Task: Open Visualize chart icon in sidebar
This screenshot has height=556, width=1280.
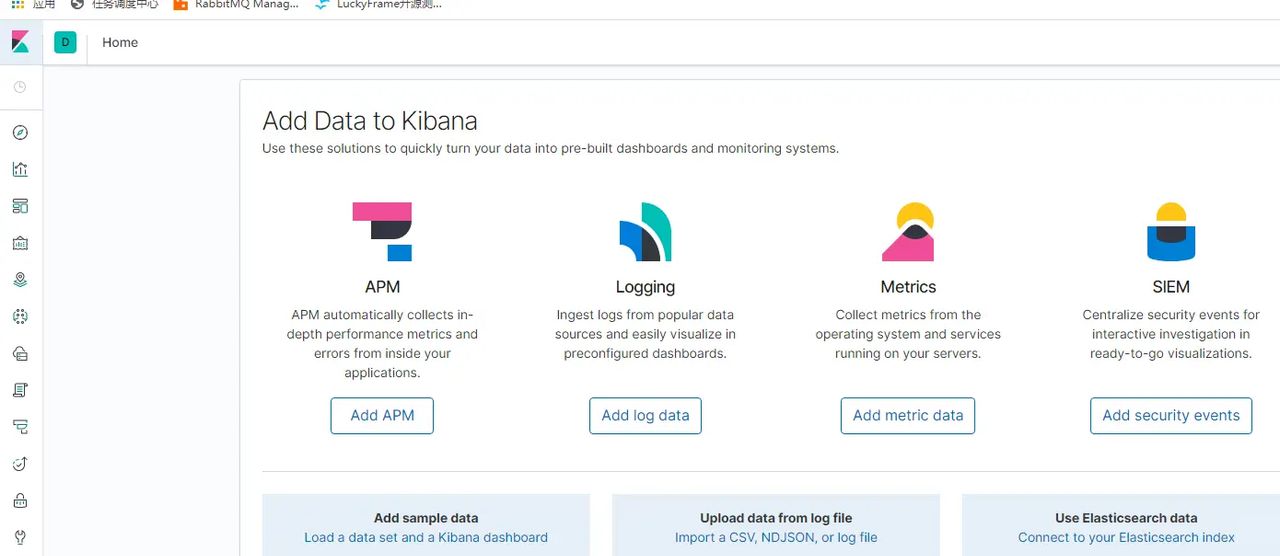Action: (x=20, y=169)
